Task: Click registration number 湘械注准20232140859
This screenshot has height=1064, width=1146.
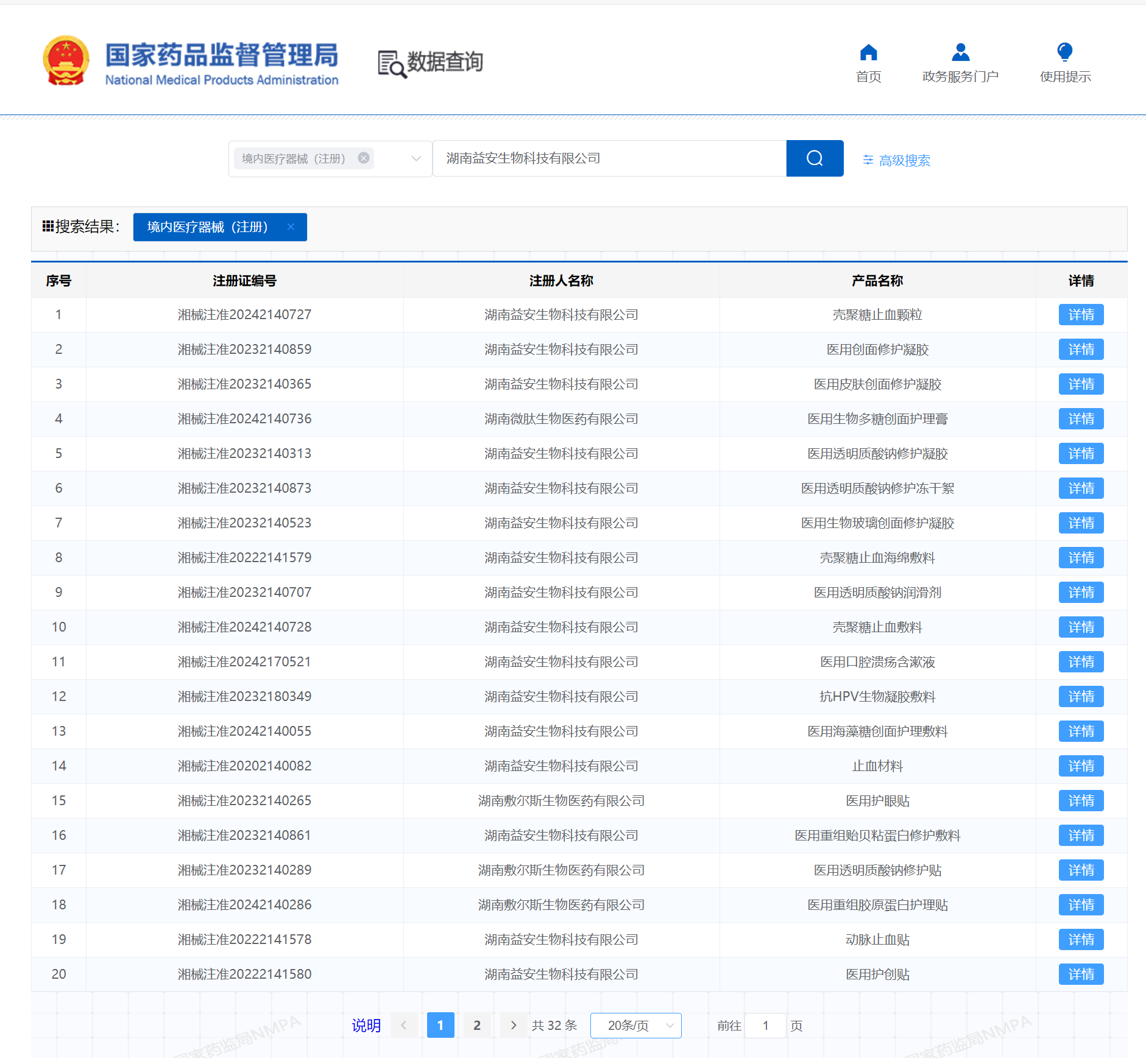Action: click(244, 350)
